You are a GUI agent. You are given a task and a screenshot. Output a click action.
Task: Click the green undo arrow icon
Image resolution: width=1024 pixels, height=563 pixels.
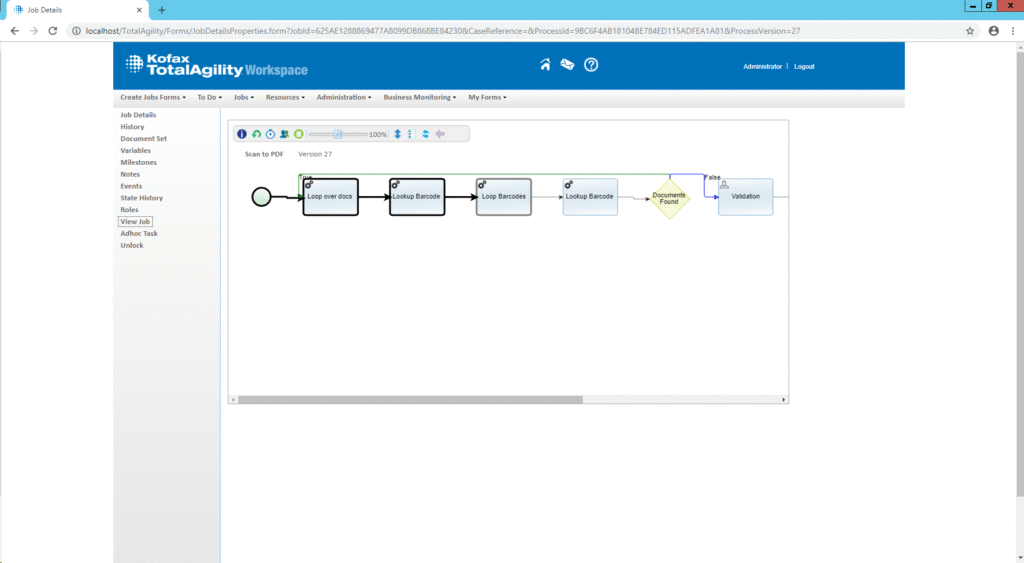256,134
